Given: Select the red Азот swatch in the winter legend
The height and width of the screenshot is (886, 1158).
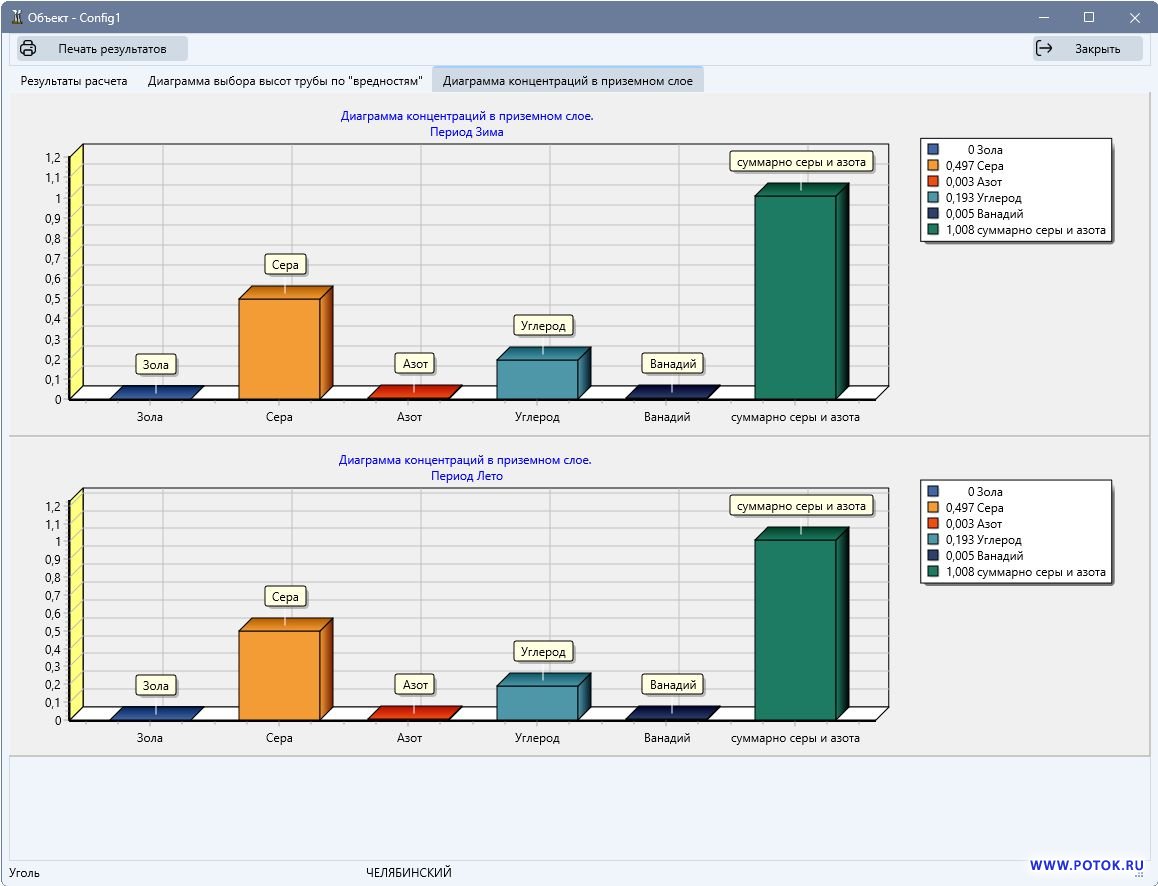Looking at the screenshot, I should pos(933,182).
